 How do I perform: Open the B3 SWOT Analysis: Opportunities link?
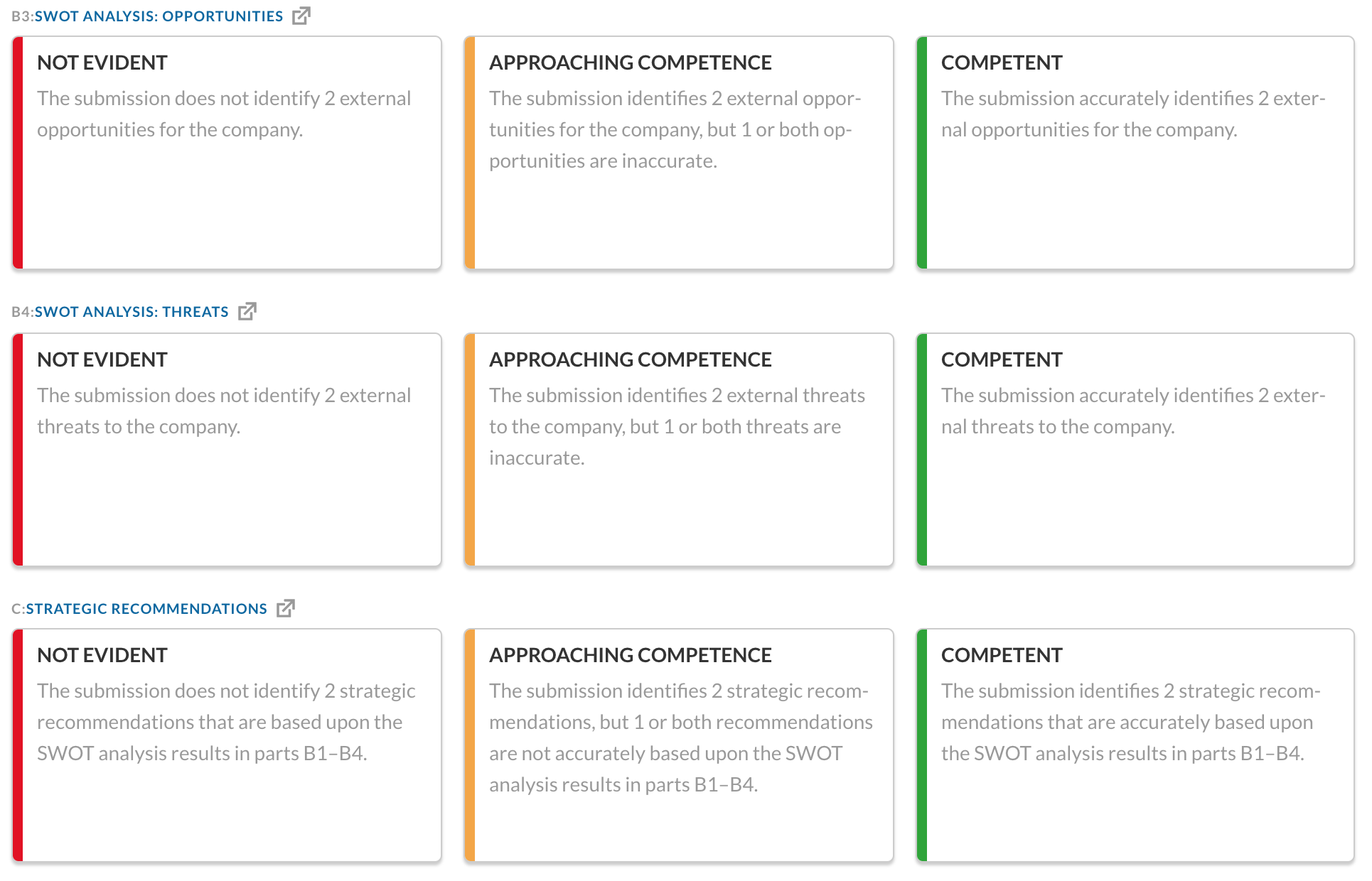pyautogui.click(x=159, y=16)
